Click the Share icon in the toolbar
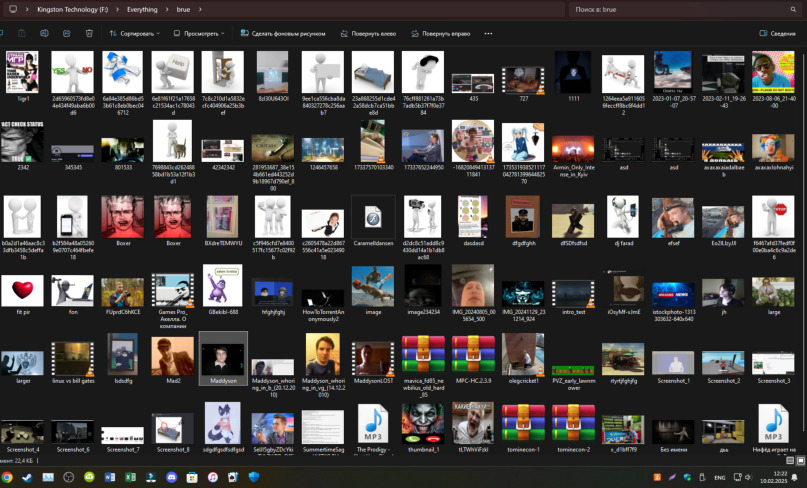The height and width of the screenshot is (488, 807). [x=66, y=33]
